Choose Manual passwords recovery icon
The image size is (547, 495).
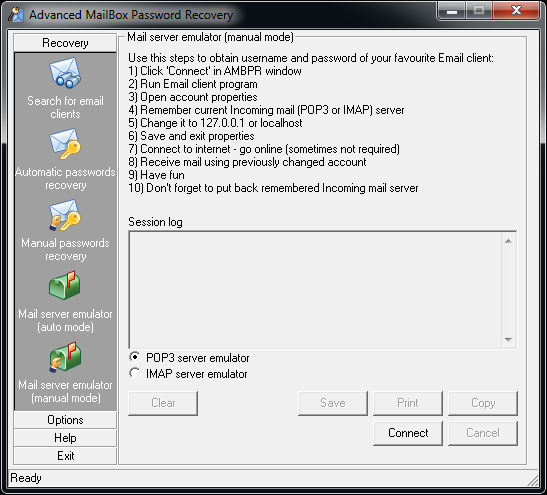[x=65, y=215]
